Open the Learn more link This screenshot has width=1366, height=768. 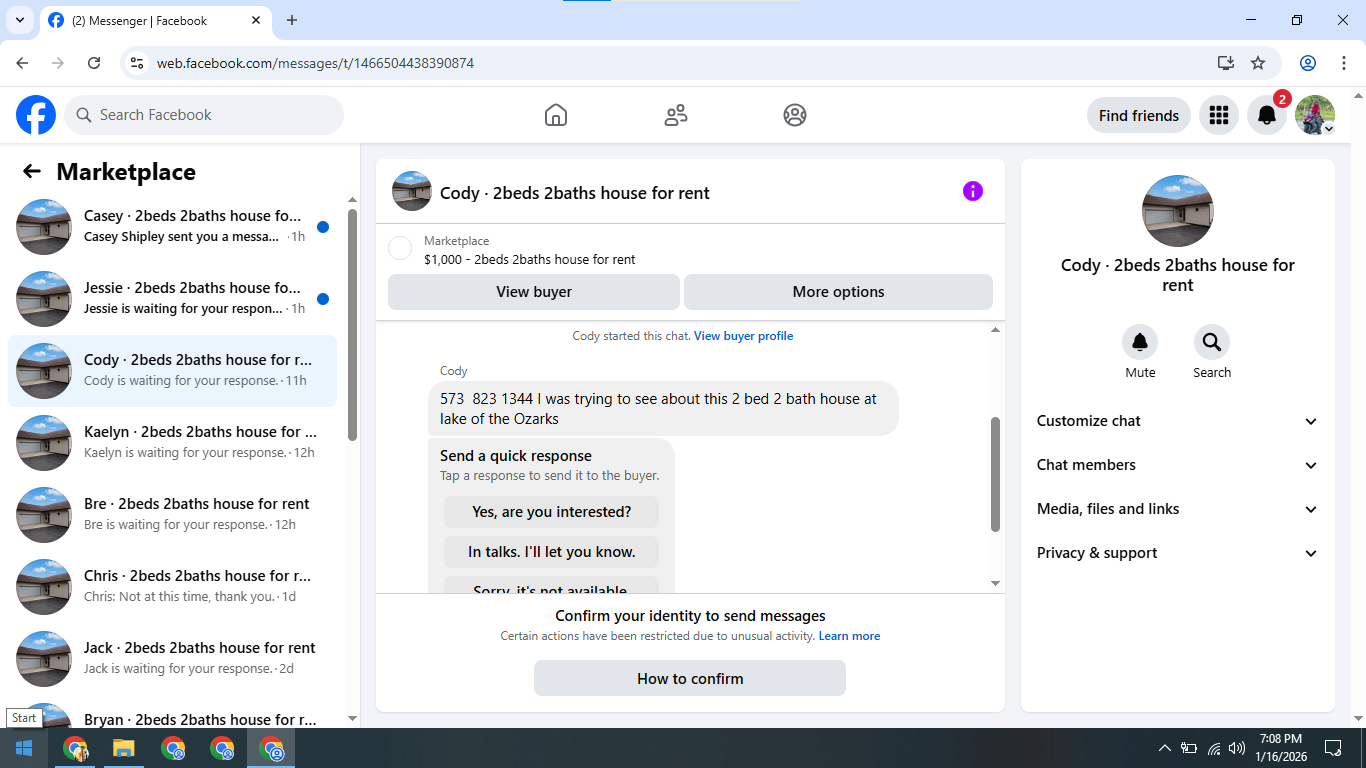[x=849, y=636]
